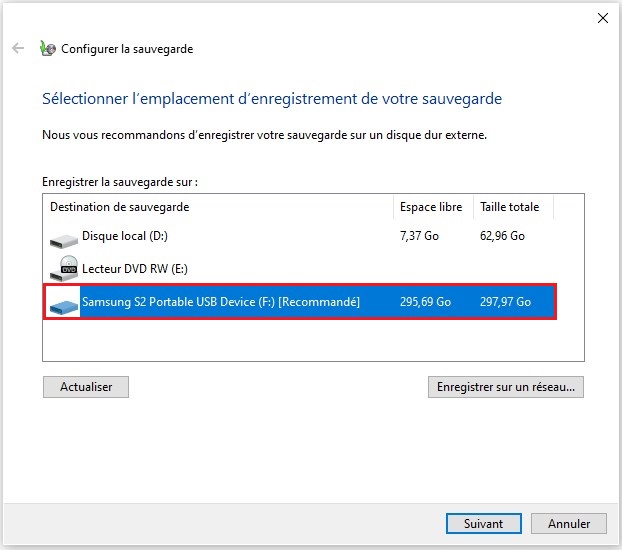Click the Annuler button
Viewport: 622px width, 550px height.
[569, 524]
